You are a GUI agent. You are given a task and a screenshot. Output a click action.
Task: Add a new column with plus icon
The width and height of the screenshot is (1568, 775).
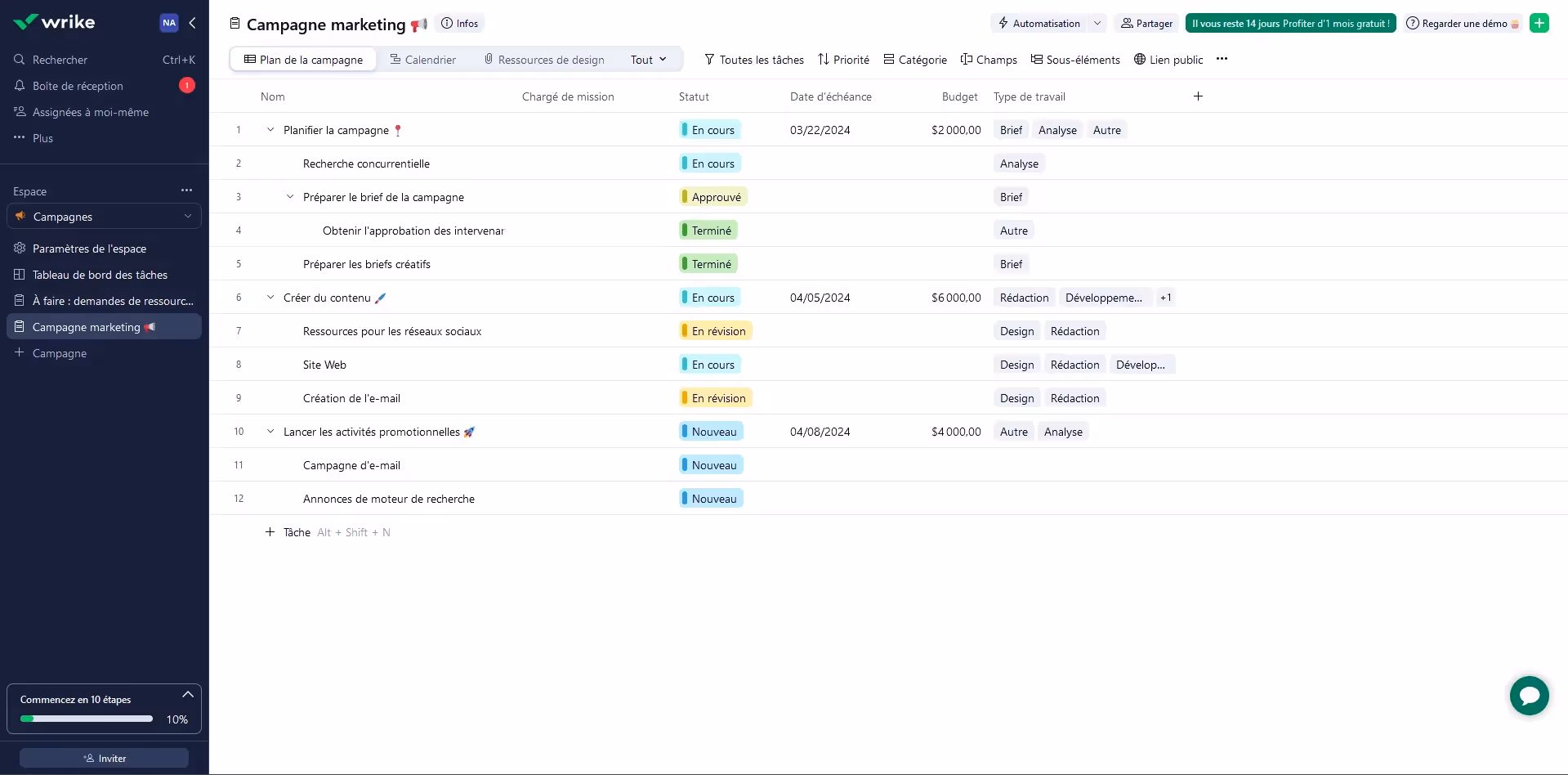click(x=1198, y=96)
